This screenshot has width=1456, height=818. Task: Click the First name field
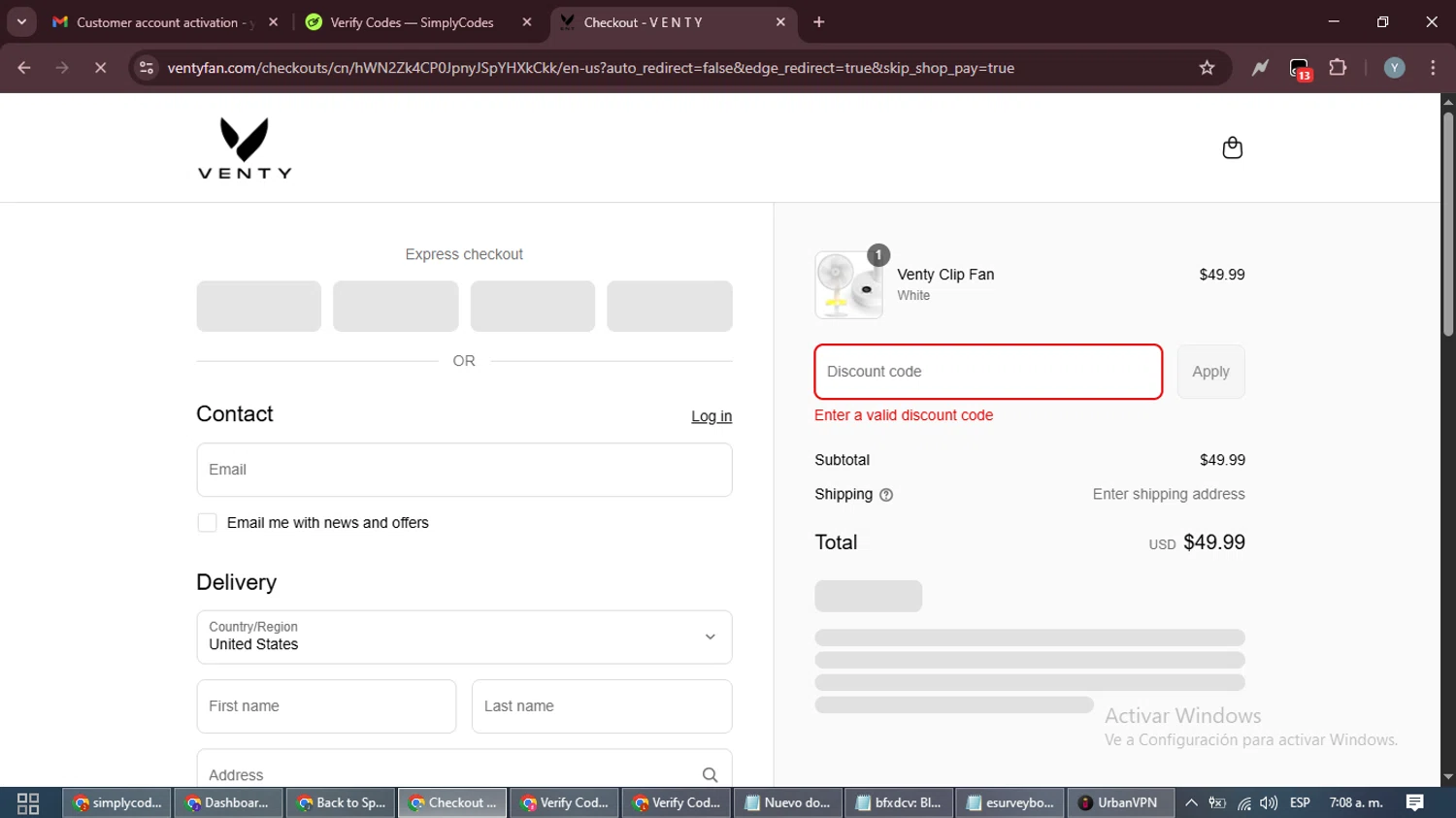click(326, 706)
